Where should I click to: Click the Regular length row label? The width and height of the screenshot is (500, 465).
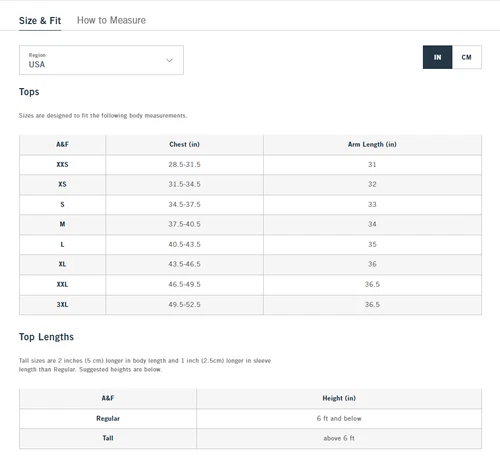(x=108, y=418)
